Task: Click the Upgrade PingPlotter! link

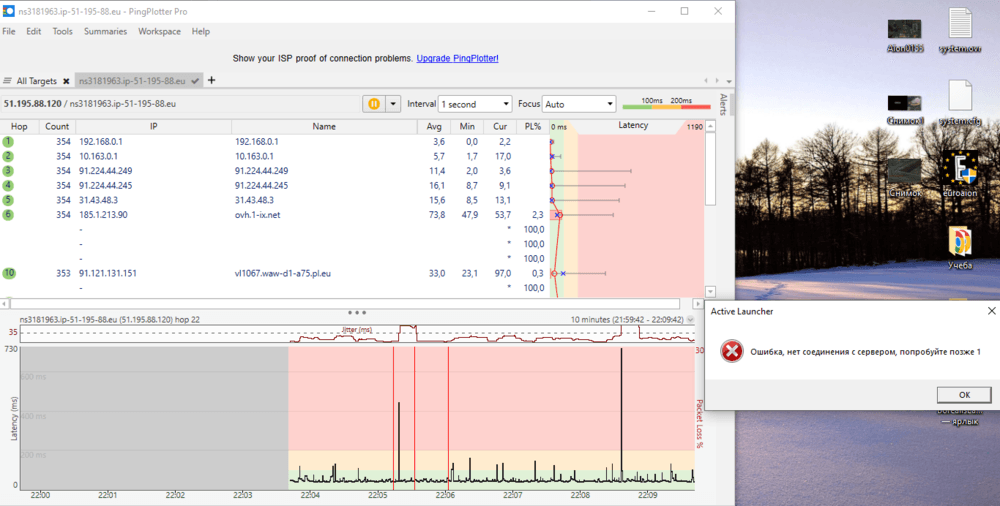Action: (457, 59)
